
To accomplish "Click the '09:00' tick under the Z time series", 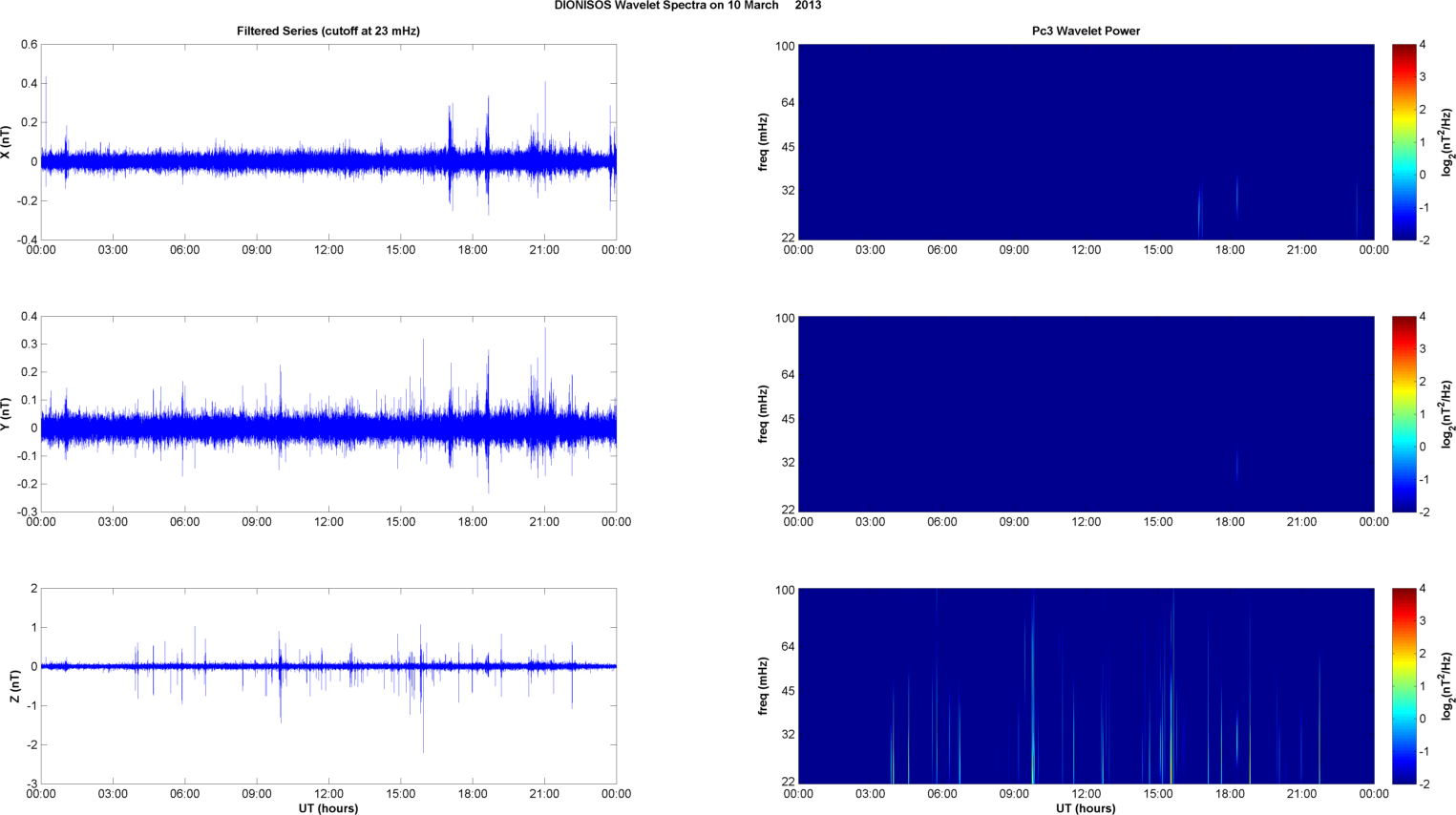I will coord(257,794).
